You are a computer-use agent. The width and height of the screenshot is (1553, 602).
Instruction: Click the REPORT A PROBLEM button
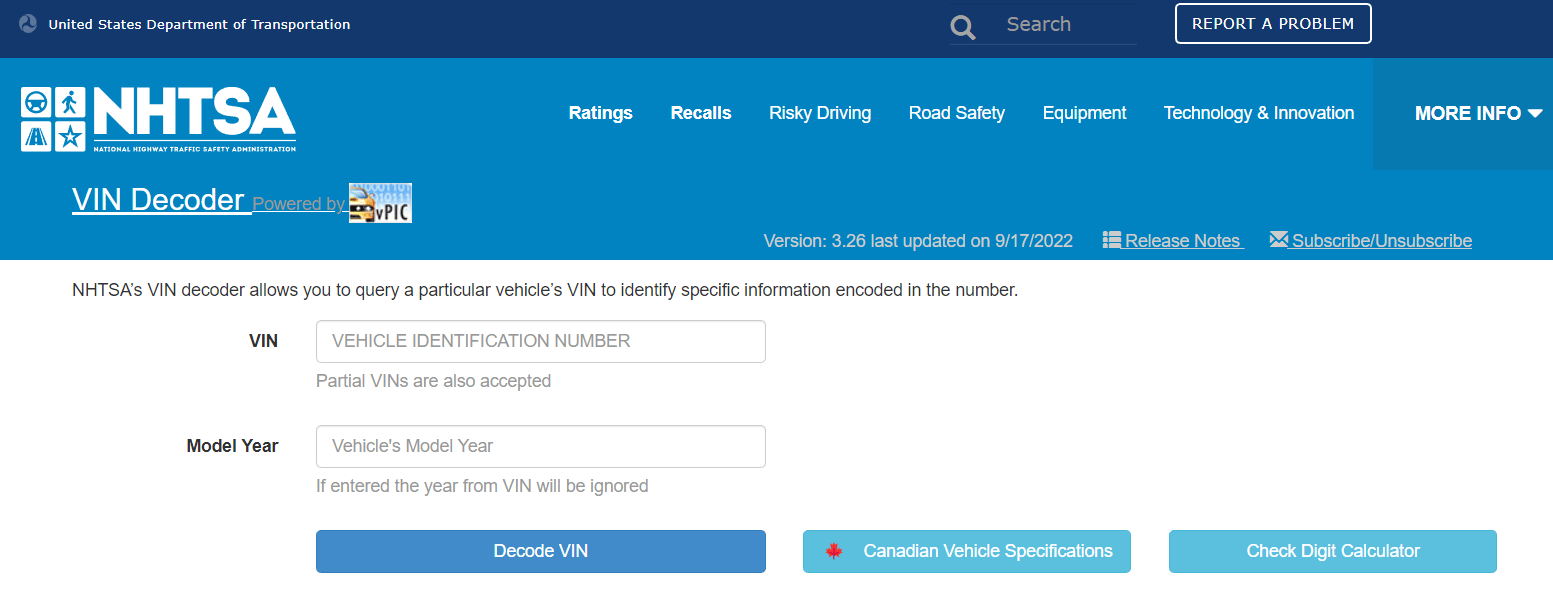(x=1272, y=23)
